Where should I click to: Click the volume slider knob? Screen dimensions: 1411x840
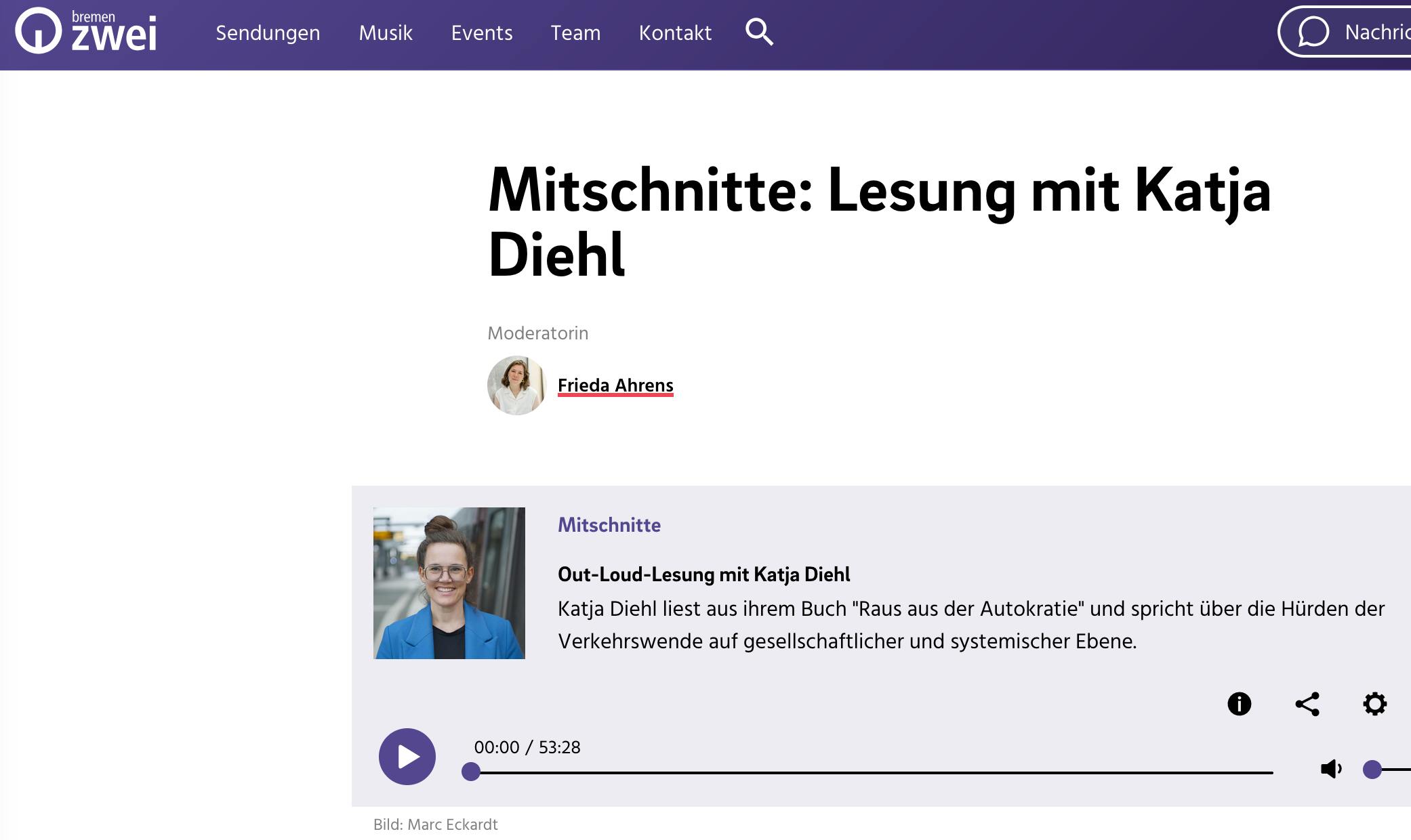point(1372,770)
